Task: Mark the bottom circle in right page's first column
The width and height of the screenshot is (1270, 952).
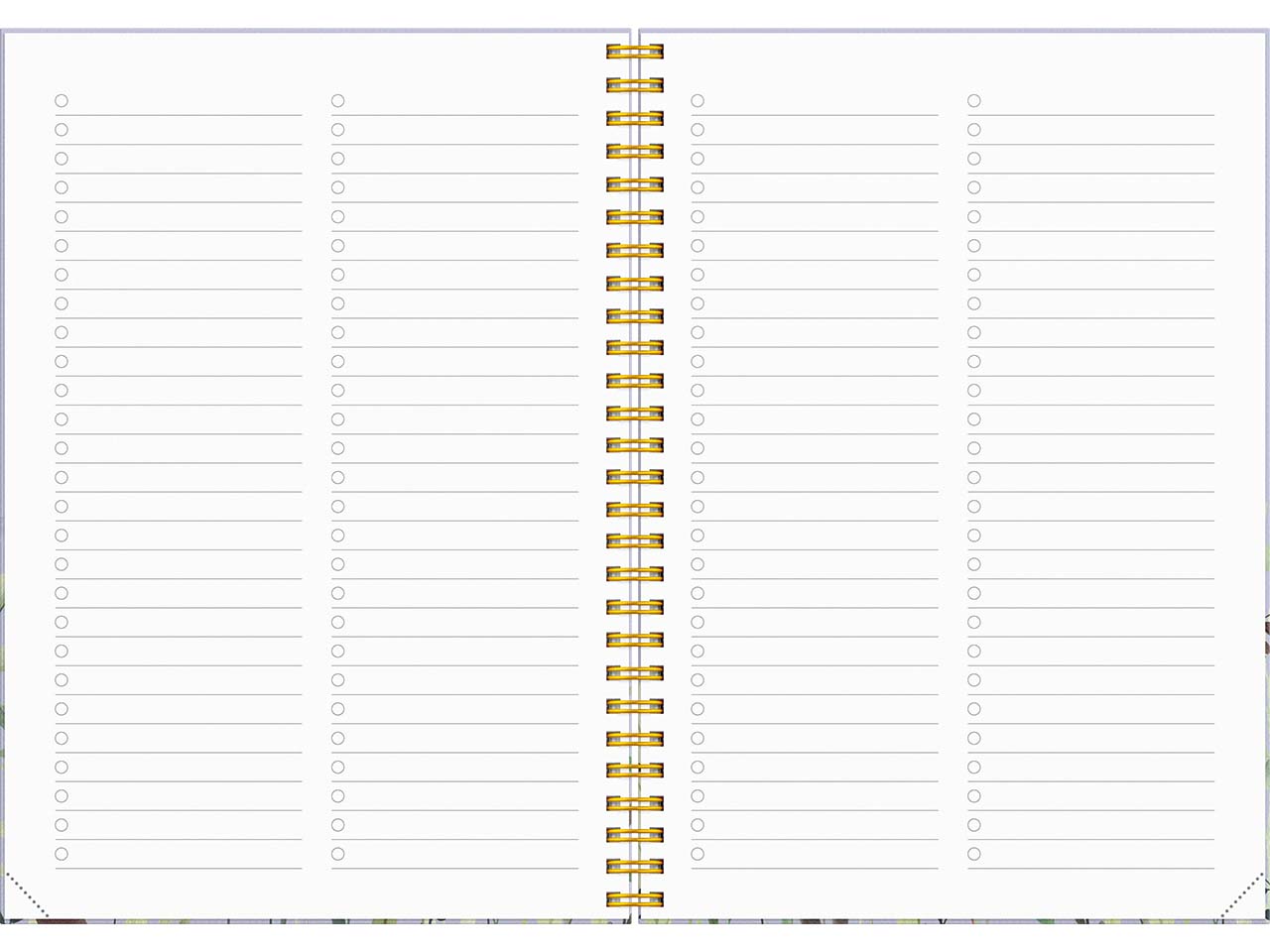Action: point(698,854)
